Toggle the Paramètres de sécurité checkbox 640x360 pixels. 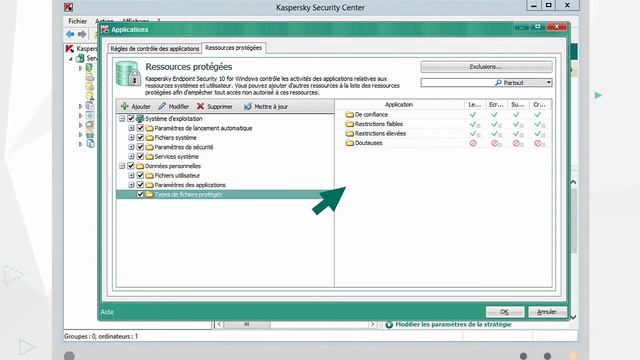(140, 147)
